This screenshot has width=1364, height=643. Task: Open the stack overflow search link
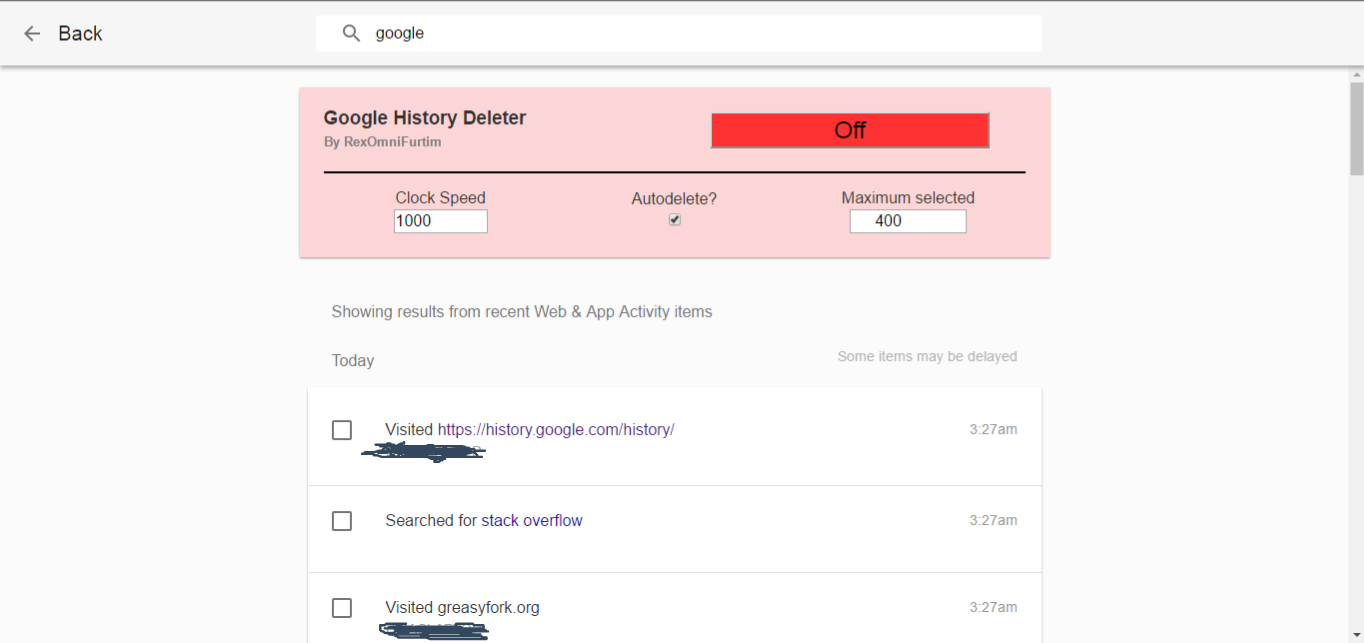click(x=531, y=520)
